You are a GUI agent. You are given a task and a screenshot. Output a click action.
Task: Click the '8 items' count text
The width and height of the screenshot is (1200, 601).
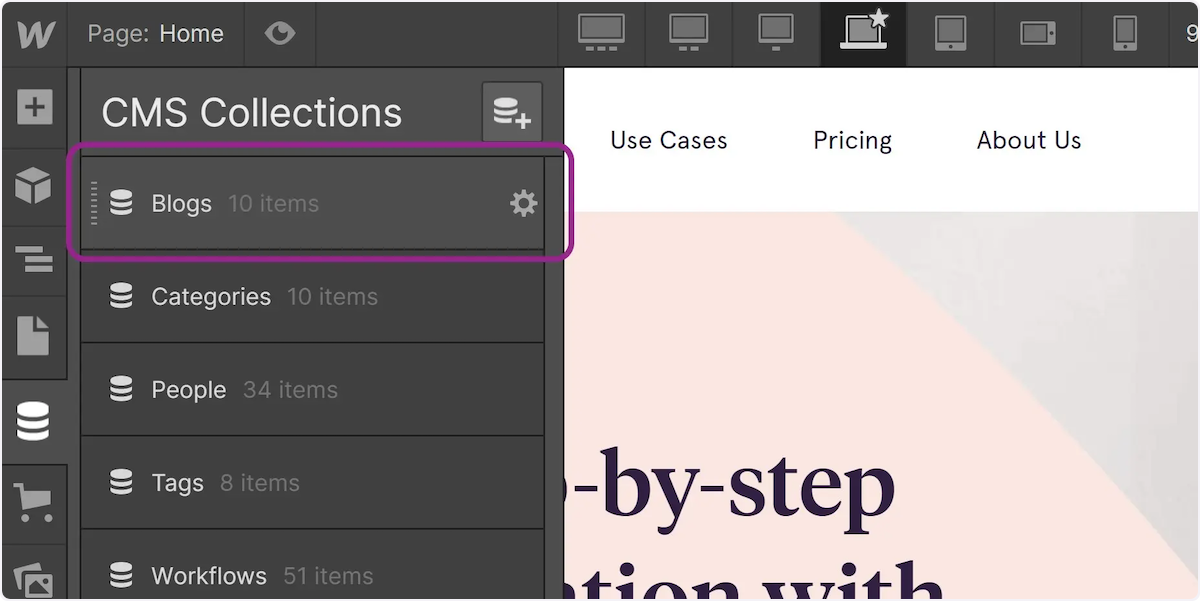[x=259, y=483]
